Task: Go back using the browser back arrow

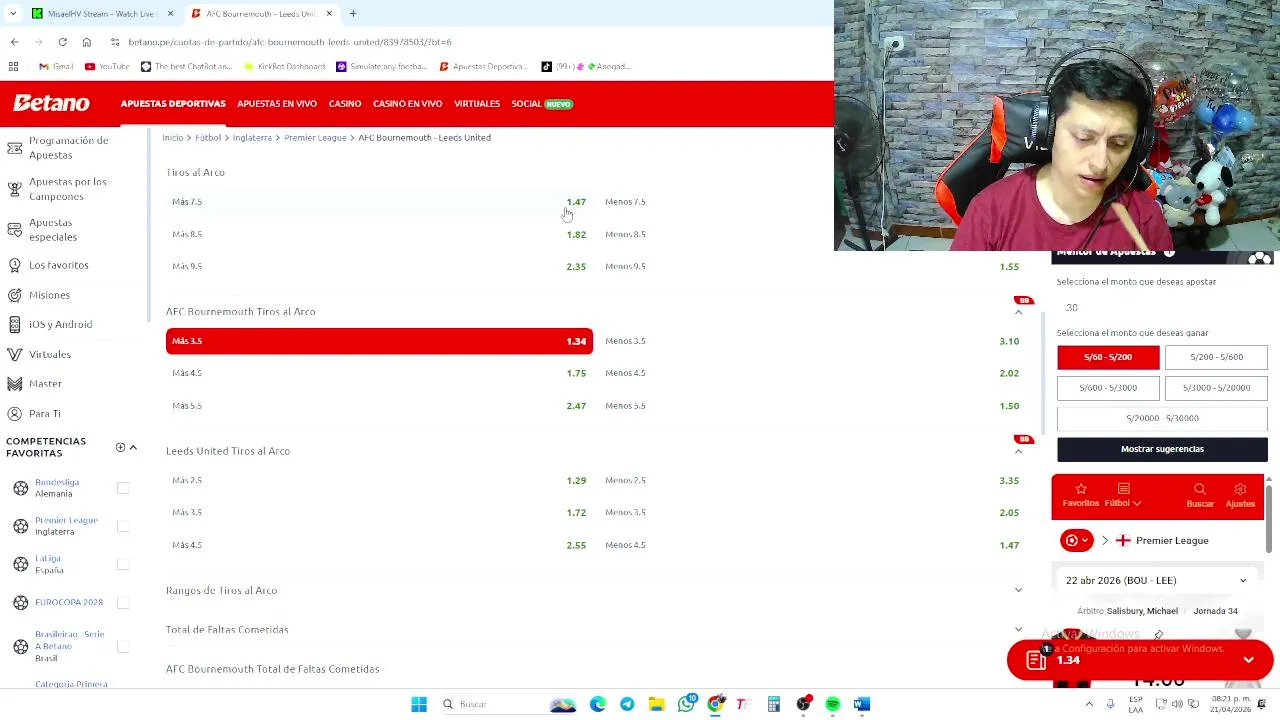Action: pos(14,42)
